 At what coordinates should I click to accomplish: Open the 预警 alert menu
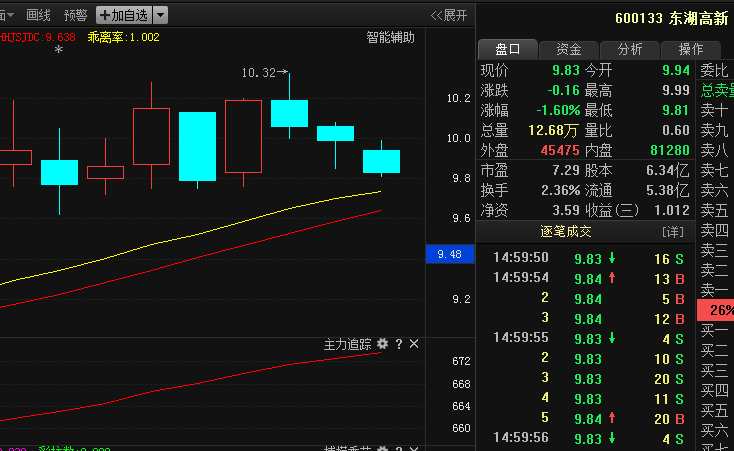click(75, 15)
